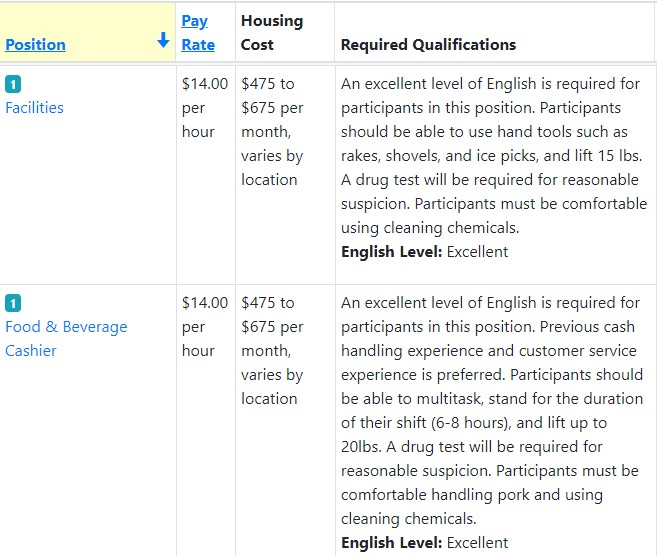This screenshot has width=657, height=556.
Task: Click the Required Qualifications column header
Action: [x=428, y=44]
